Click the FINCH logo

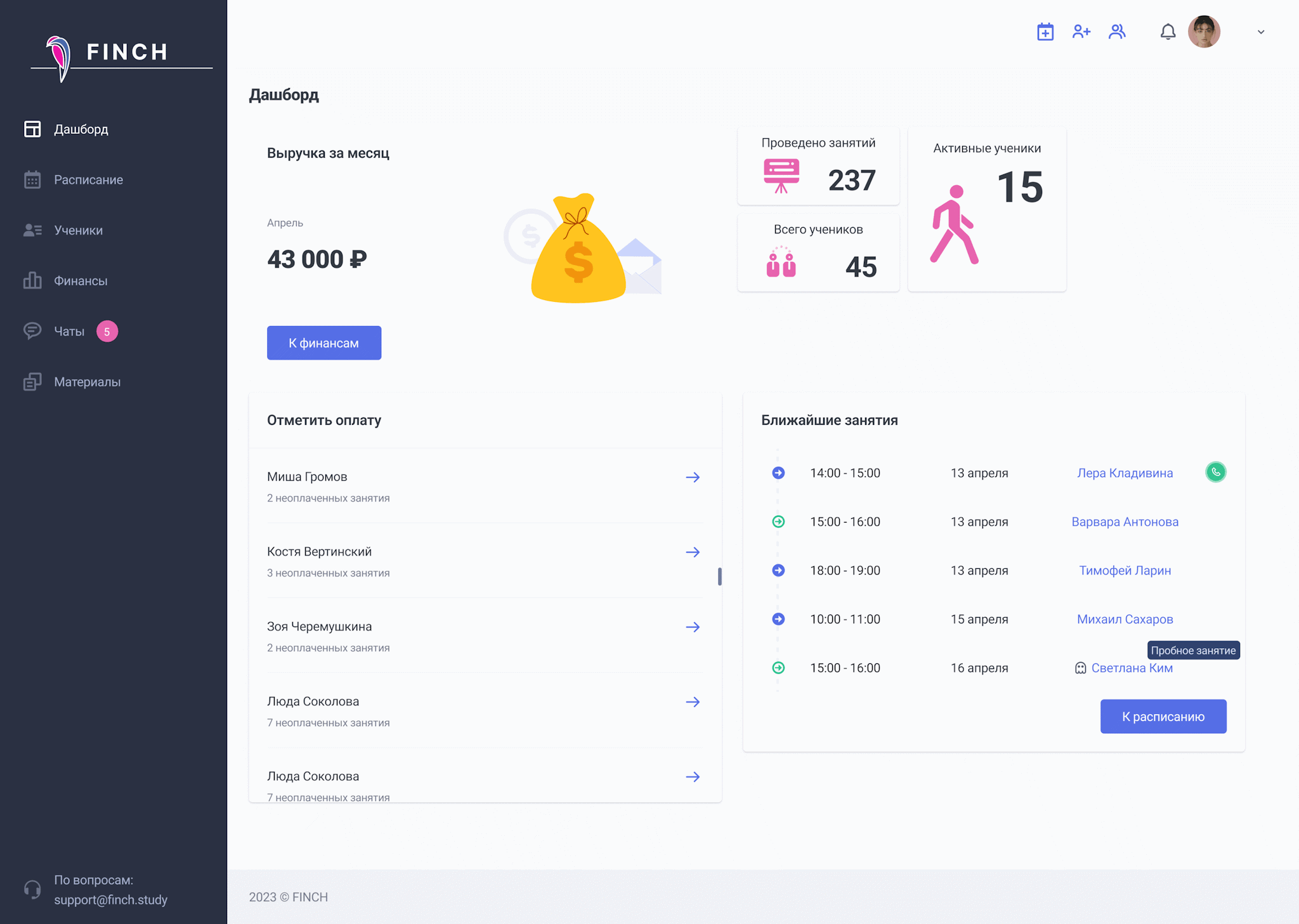pyautogui.click(x=121, y=54)
